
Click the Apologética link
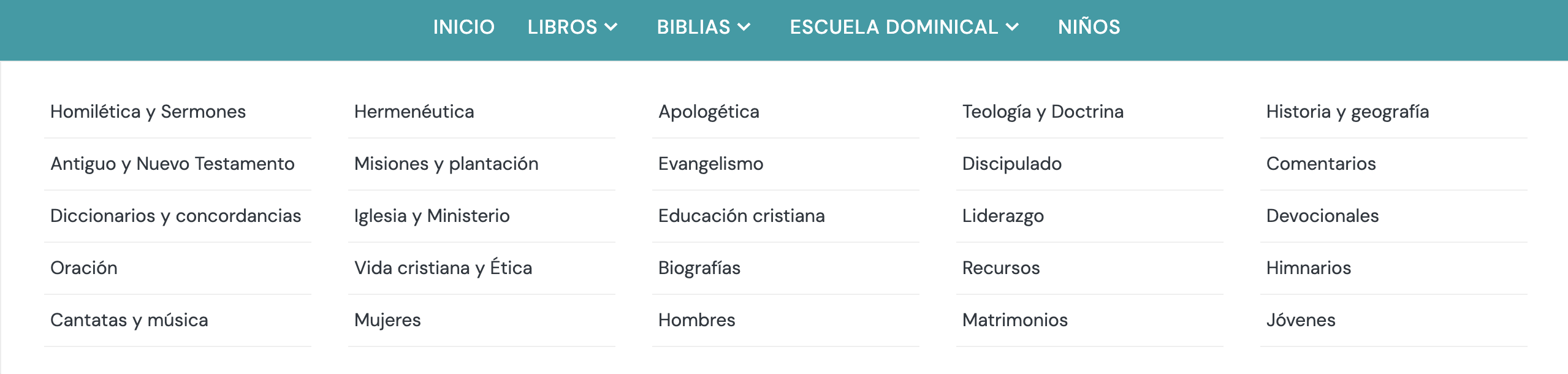point(709,112)
